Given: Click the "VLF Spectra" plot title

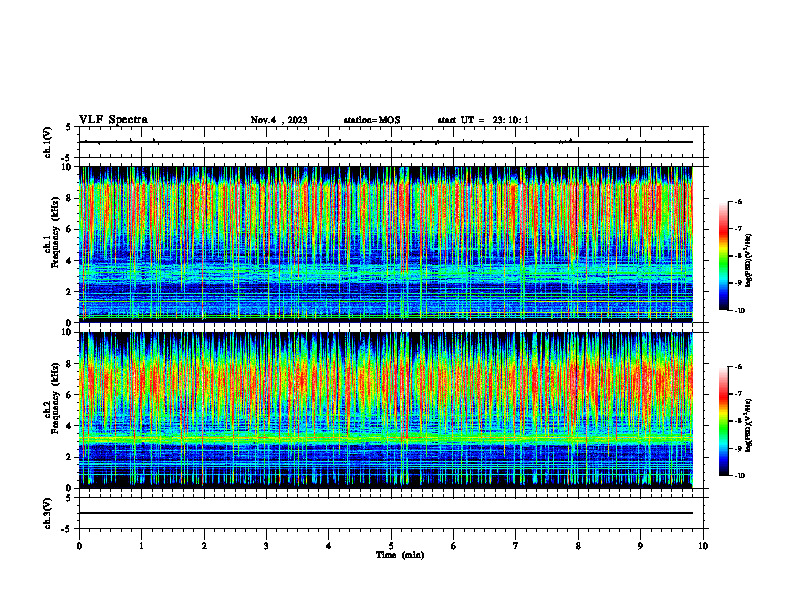Looking at the screenshot, I should 113,120.
